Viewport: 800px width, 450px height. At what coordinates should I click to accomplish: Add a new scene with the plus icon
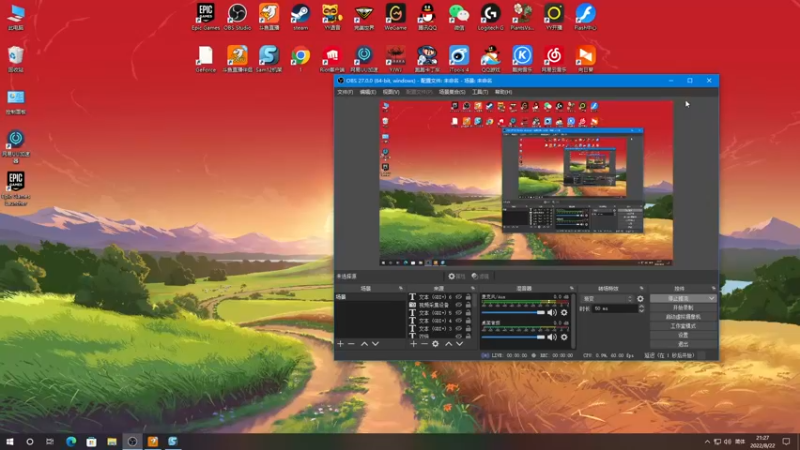(340, 344)
